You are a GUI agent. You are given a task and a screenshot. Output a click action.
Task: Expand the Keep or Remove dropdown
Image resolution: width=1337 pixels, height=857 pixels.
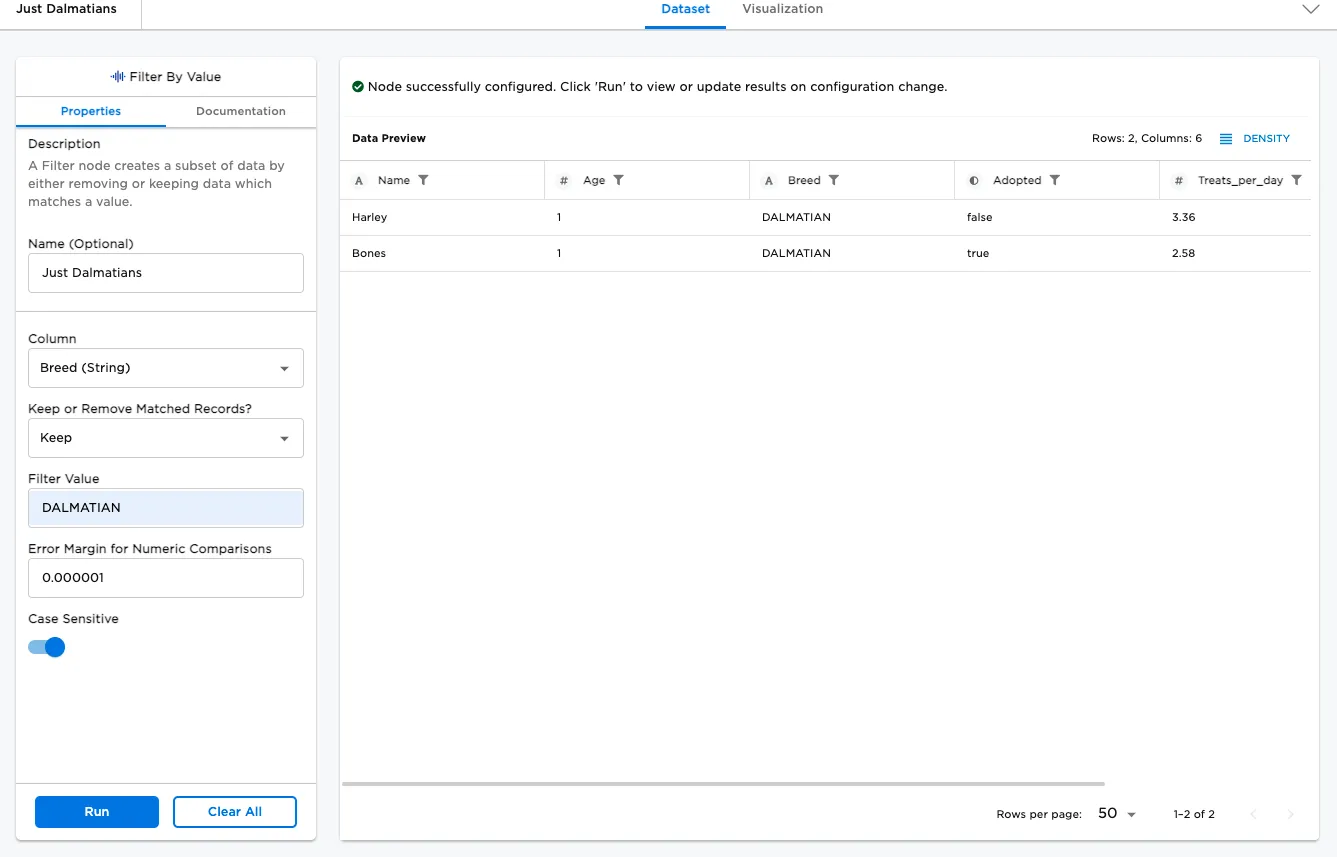[x=166, y=438]
